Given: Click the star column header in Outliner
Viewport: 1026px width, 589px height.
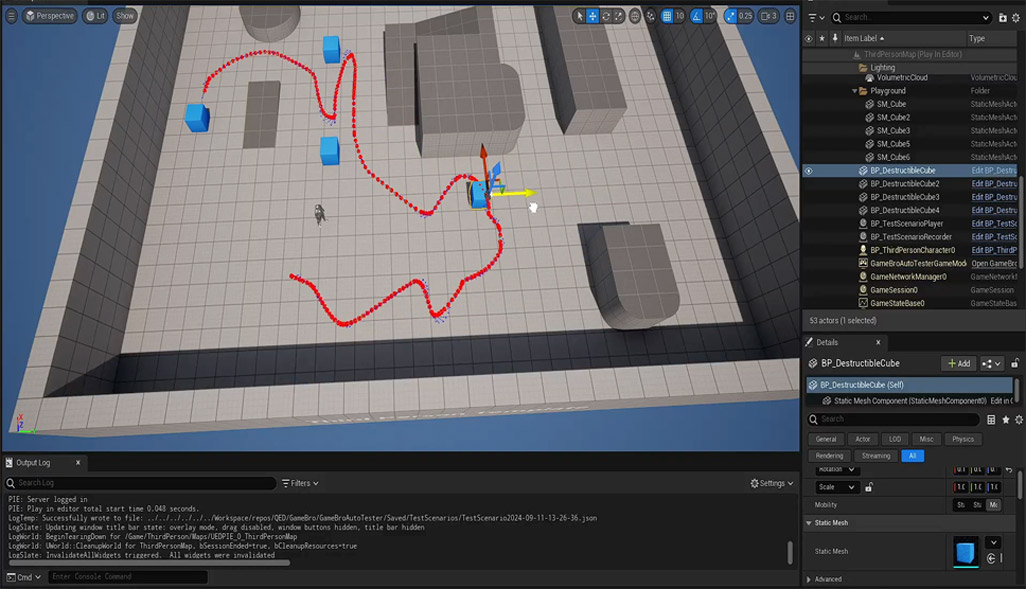Looking at the screenshot, I should [x=822, y=39].
